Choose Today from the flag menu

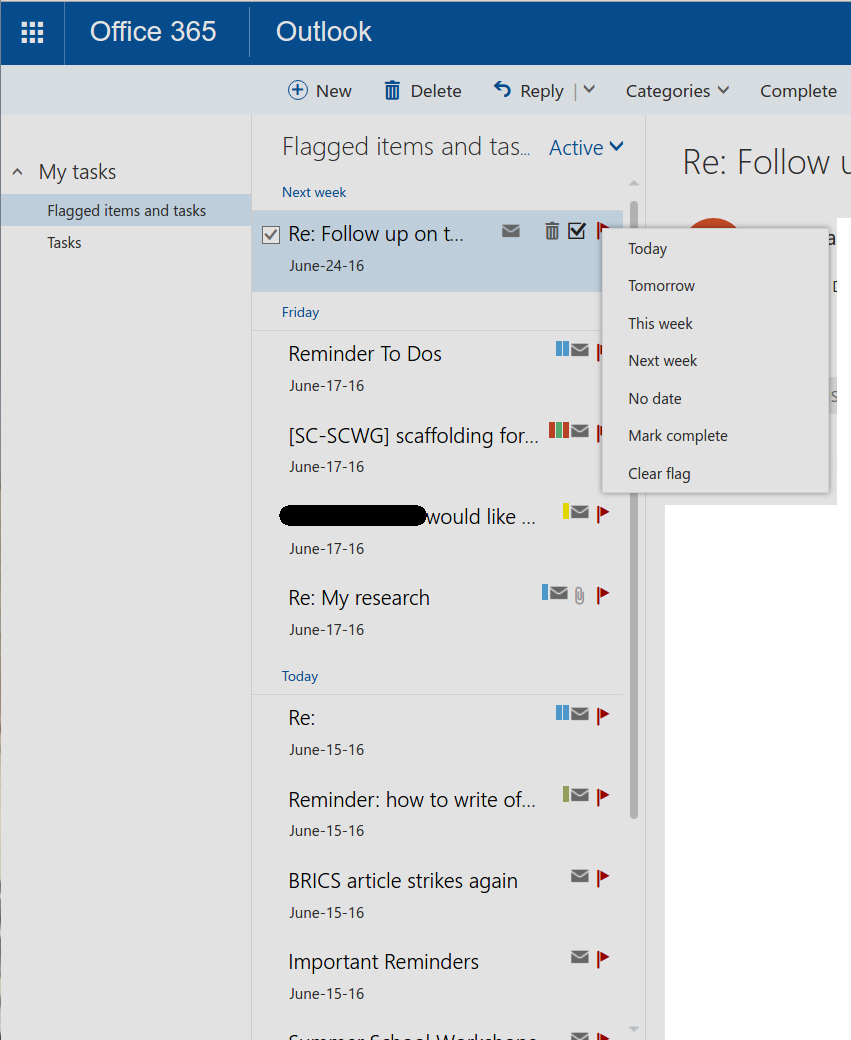715,249
